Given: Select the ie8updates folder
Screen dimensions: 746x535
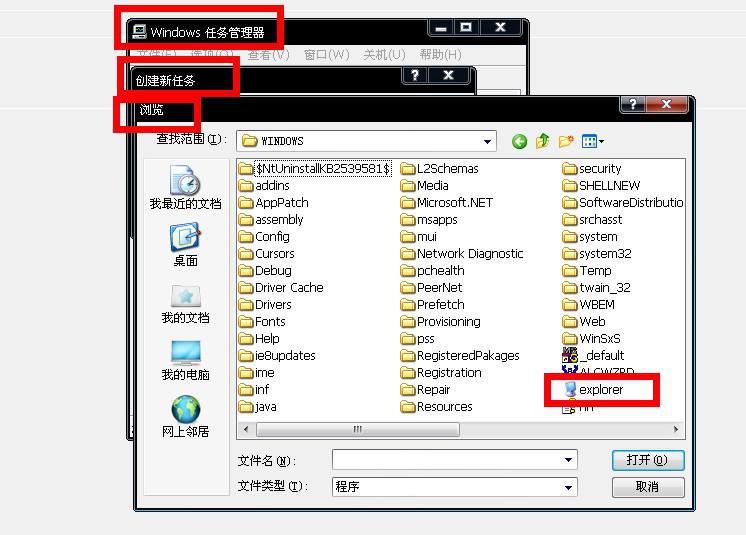Looking at the screenshot, I should (277, 356).
